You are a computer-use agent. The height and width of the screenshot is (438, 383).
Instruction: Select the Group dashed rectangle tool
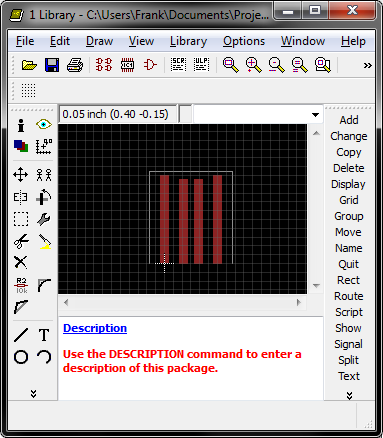(x=21, y=219)
